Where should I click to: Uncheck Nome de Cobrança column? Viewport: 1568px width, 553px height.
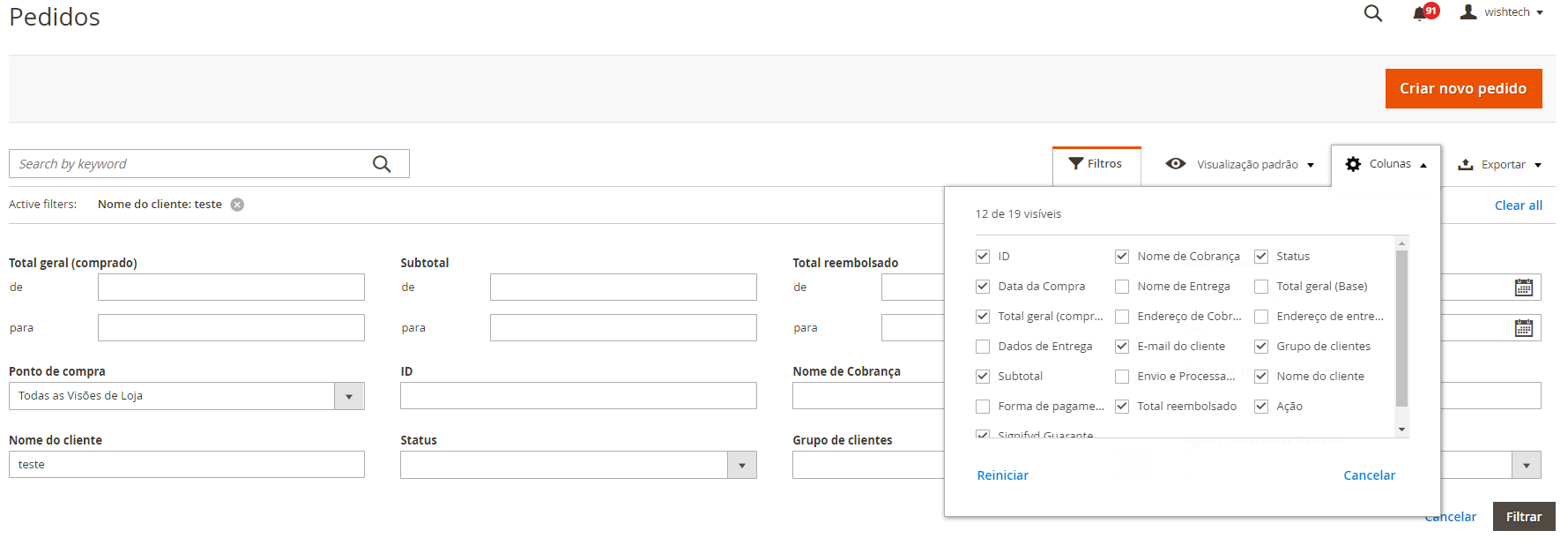pyautogui.click(x=1122, y=257)
